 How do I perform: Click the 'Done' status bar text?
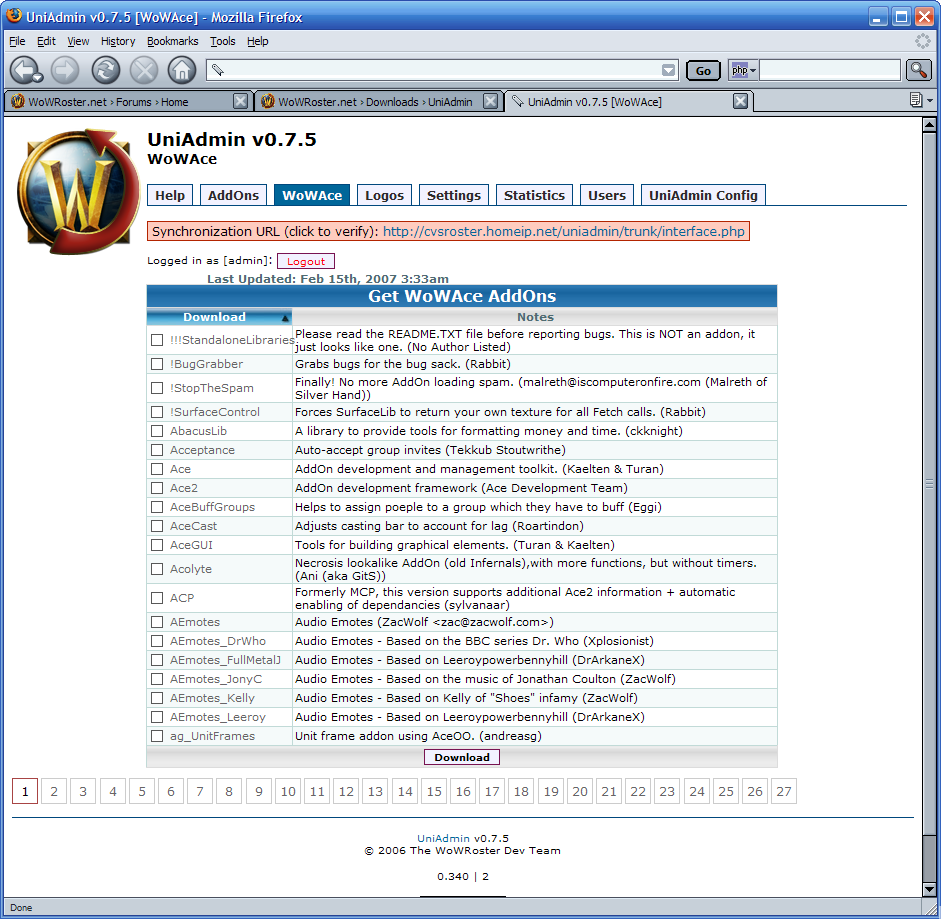pos(21,908)
